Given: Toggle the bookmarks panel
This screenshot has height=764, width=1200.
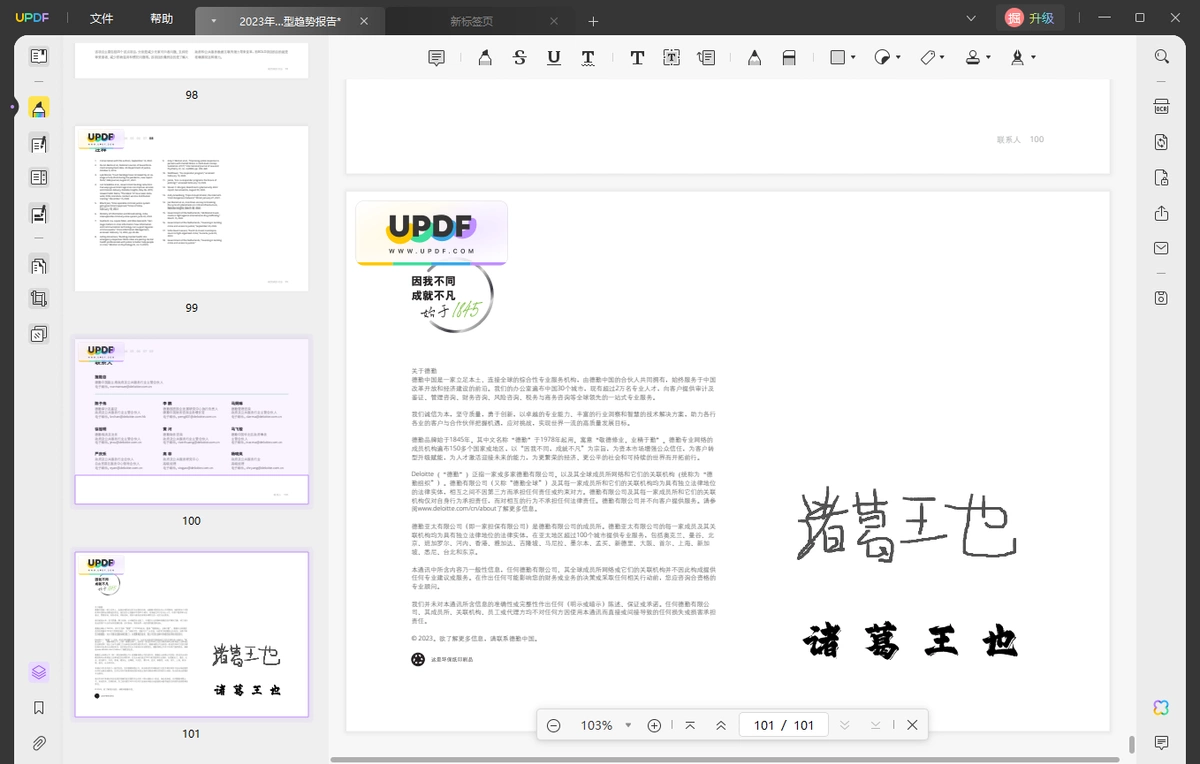Looking at the screenshot, I should pos(39,708).
